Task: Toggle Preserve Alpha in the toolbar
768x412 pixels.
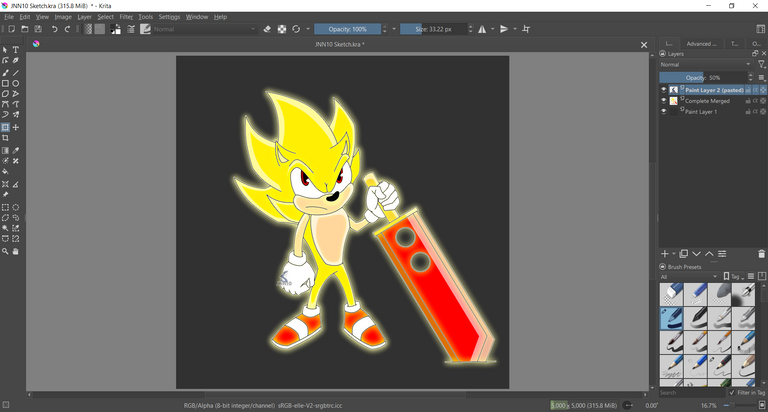Action: coord(282,29)
